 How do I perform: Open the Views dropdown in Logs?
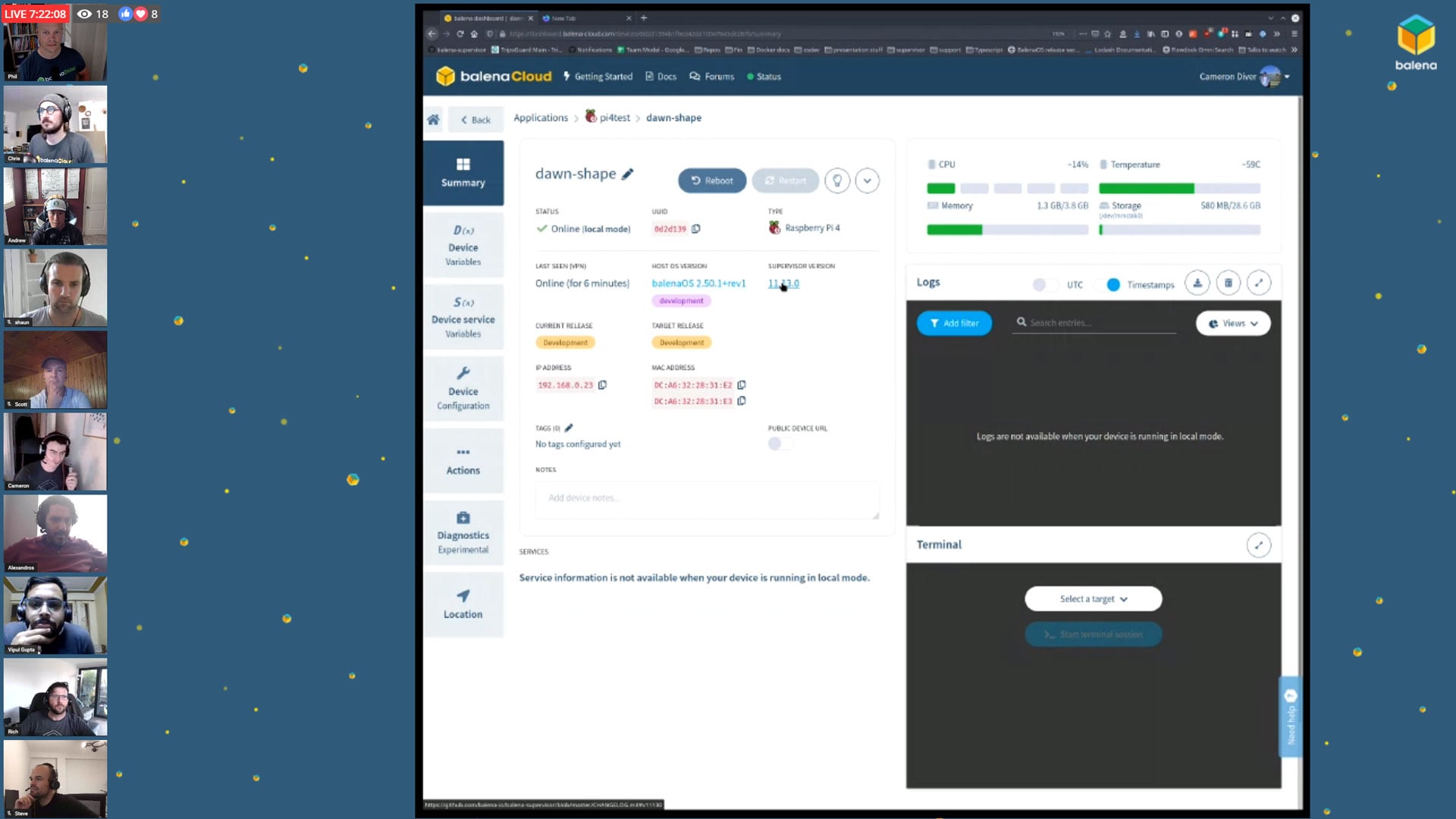(1233, 323)
